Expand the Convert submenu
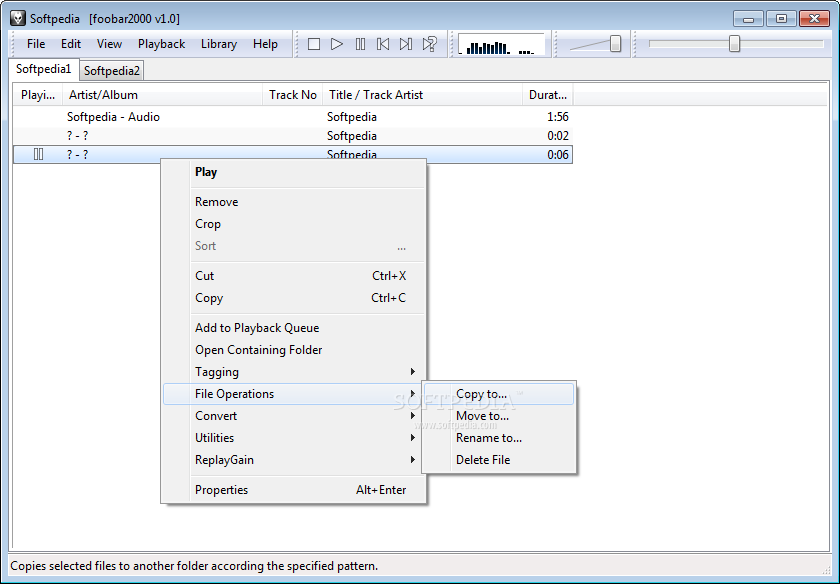Viewport: 840px width, 584px height. 294,416
